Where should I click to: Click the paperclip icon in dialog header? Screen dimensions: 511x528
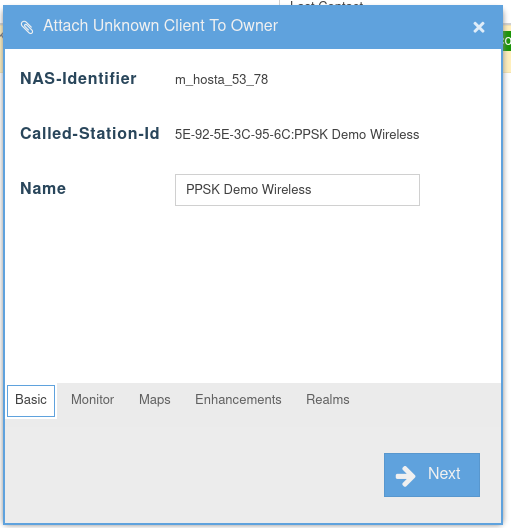click(x=27, y=27)
